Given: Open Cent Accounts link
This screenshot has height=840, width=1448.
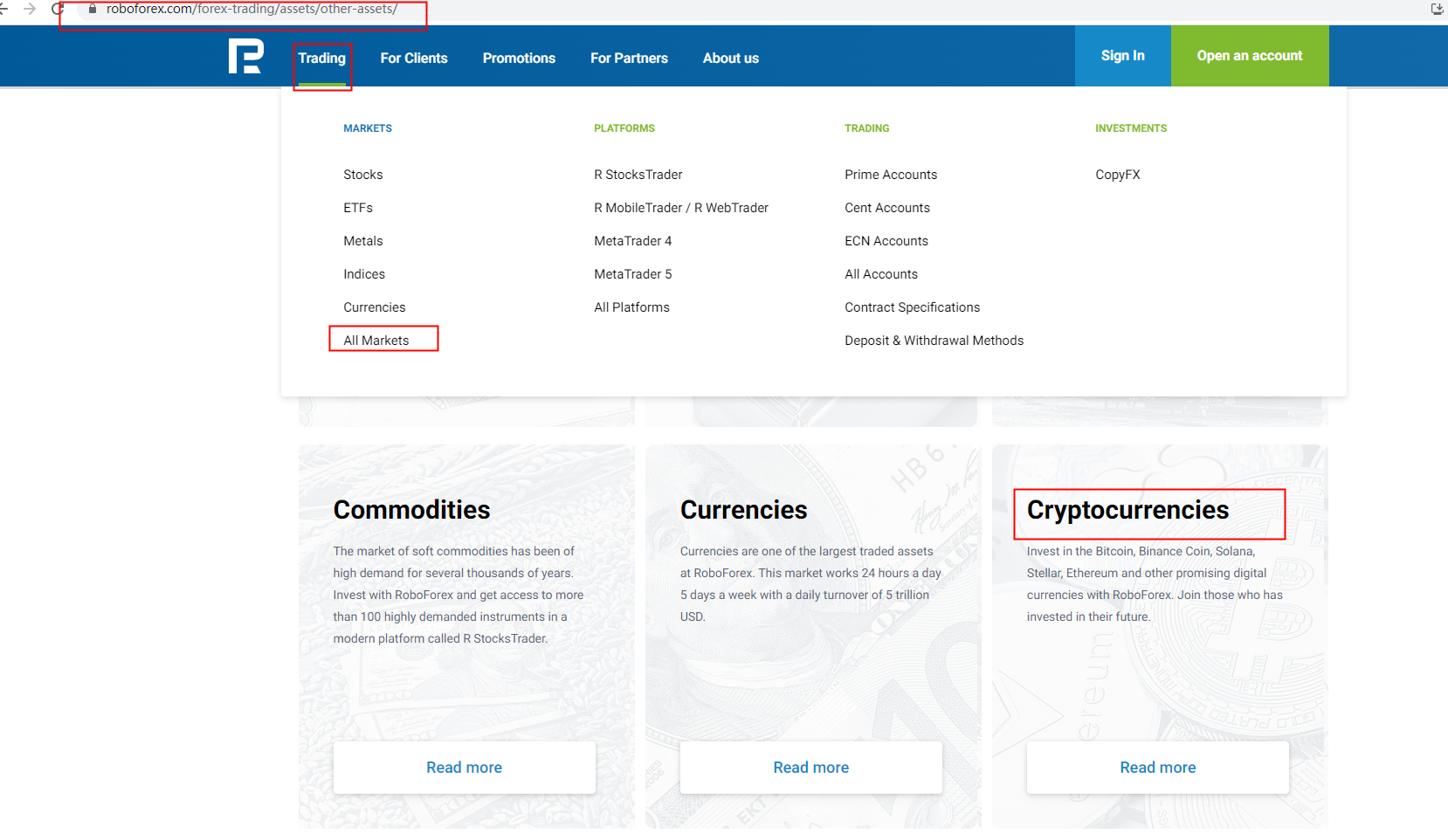Looking at the screenshot, I should tap(887, 208).
